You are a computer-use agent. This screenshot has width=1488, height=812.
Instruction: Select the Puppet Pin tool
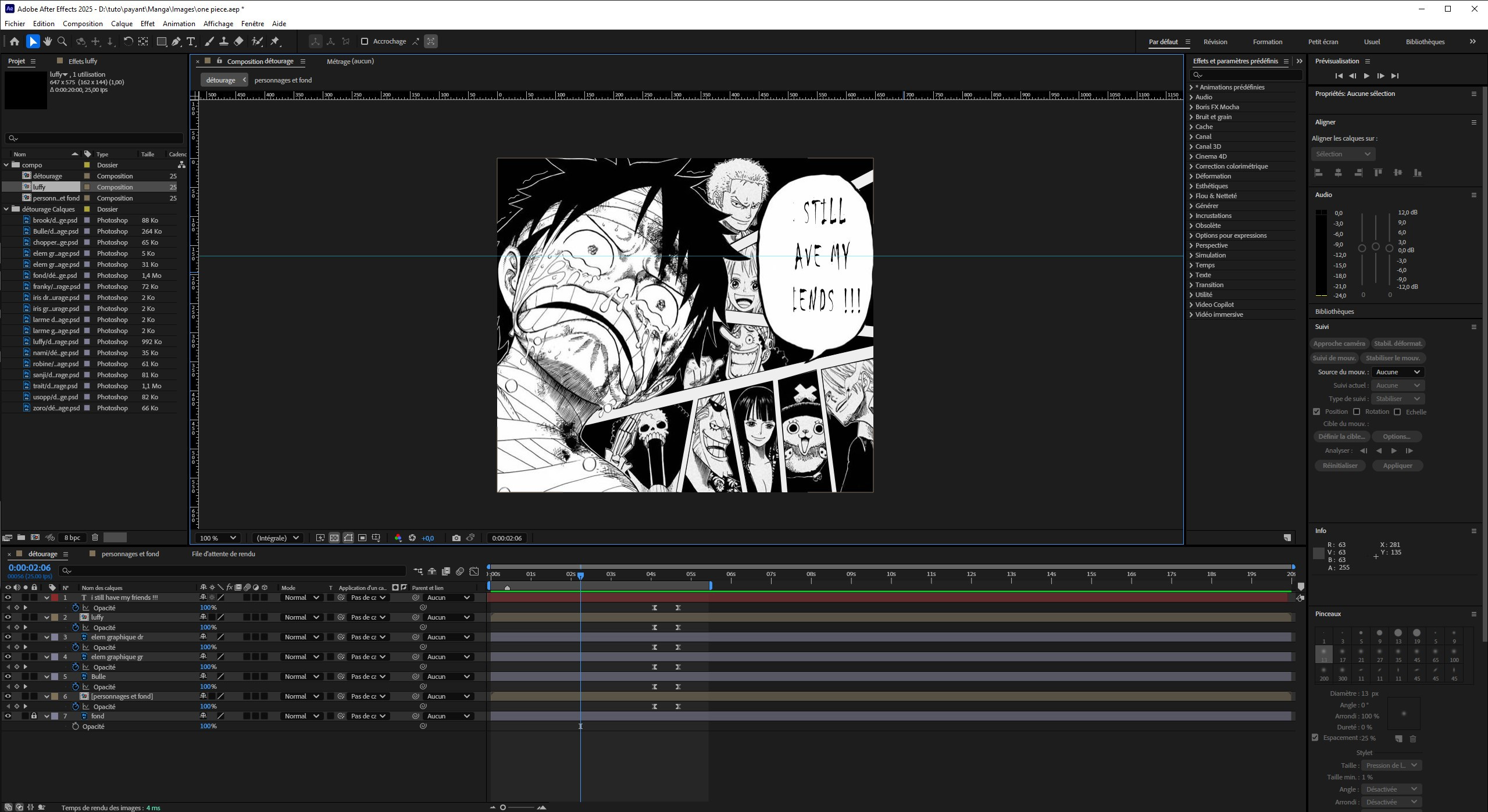(276, 41)
